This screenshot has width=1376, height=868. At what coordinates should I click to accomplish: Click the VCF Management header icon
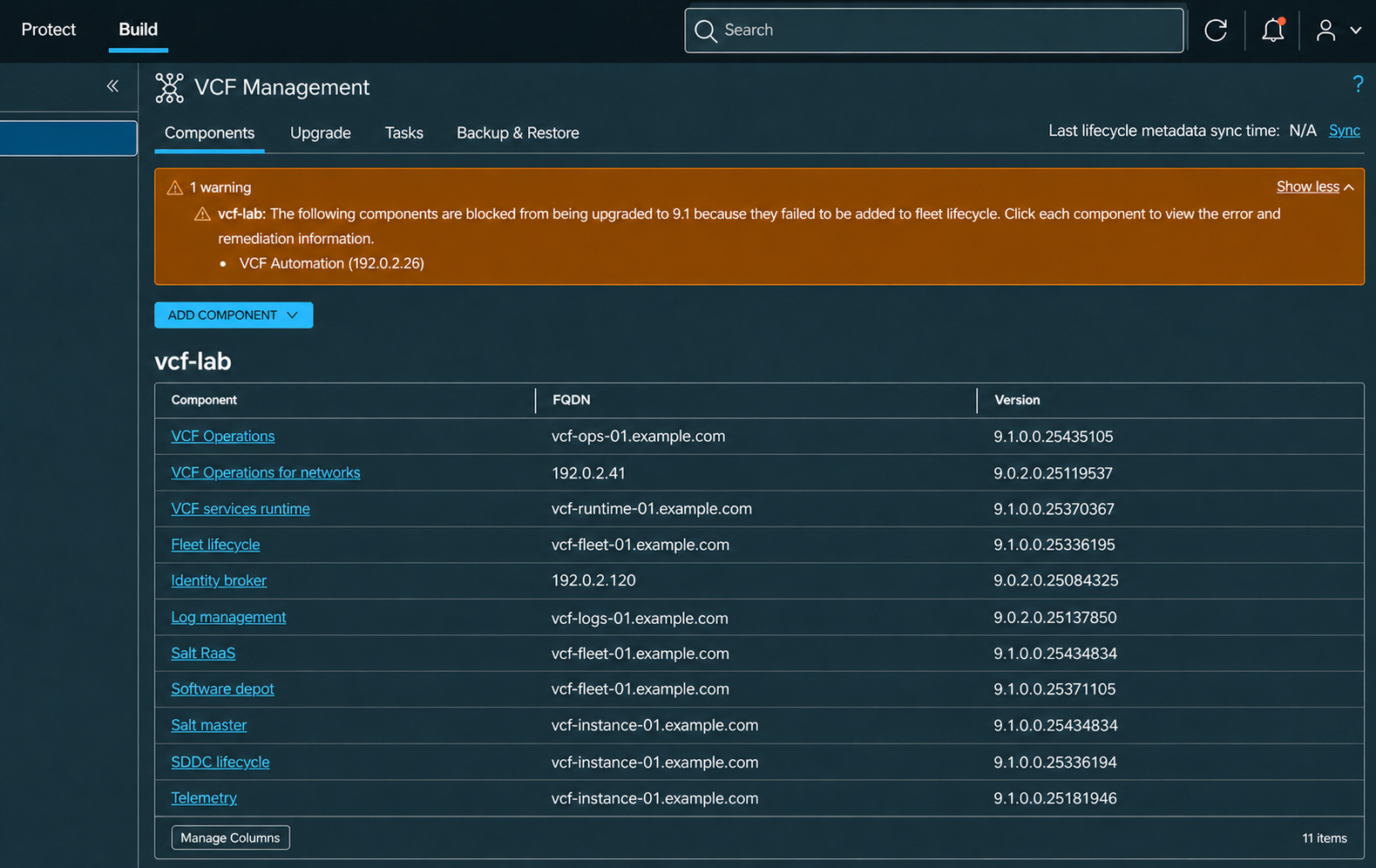pyautogui.click(x=169, y=88)
